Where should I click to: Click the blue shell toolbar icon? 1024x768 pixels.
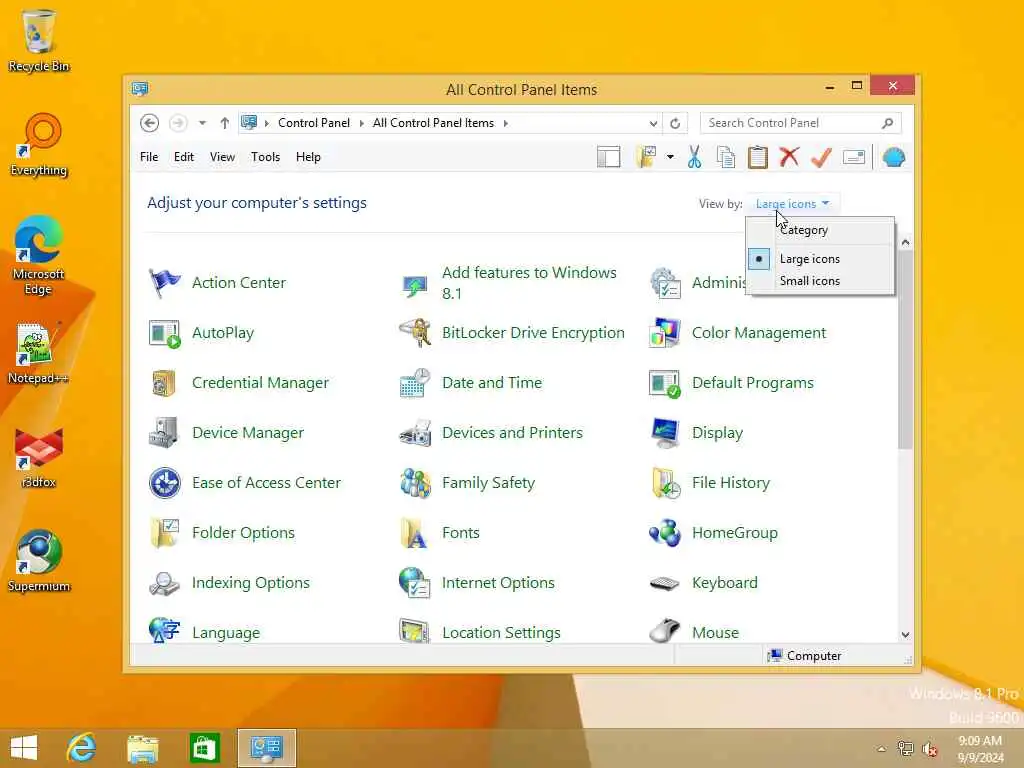point(893,157)
